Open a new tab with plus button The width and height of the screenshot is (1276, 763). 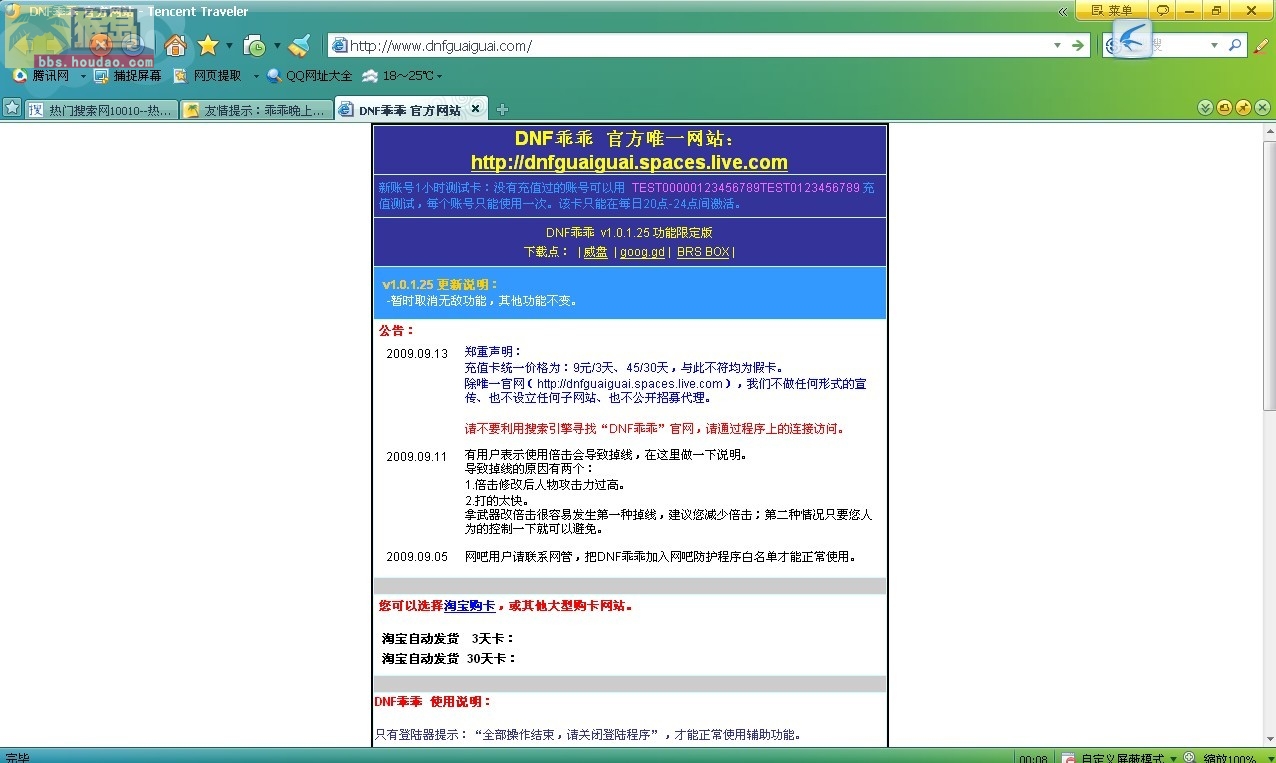(502, 109)
